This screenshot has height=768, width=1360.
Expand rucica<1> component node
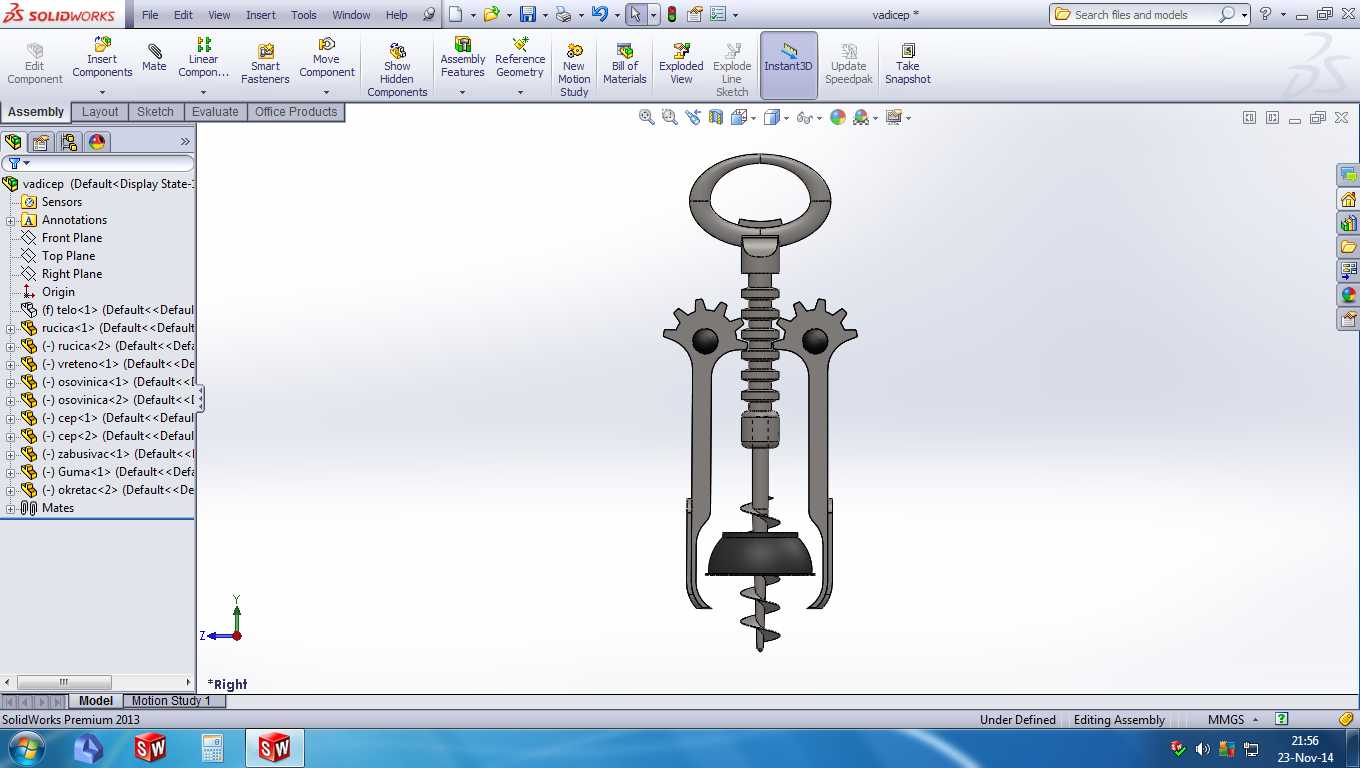(11, 328)
